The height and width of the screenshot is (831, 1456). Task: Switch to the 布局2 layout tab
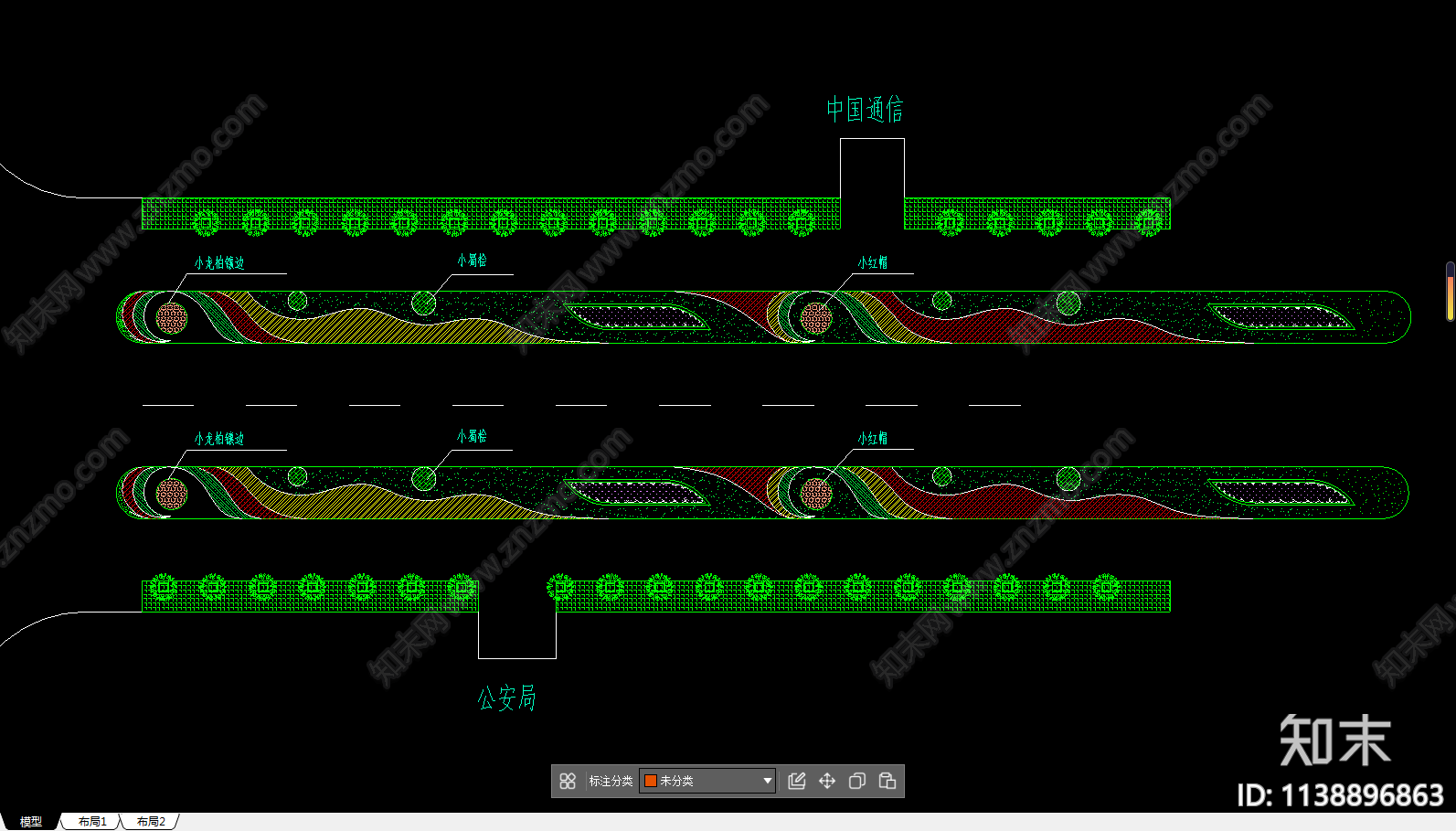pos(151,822)
